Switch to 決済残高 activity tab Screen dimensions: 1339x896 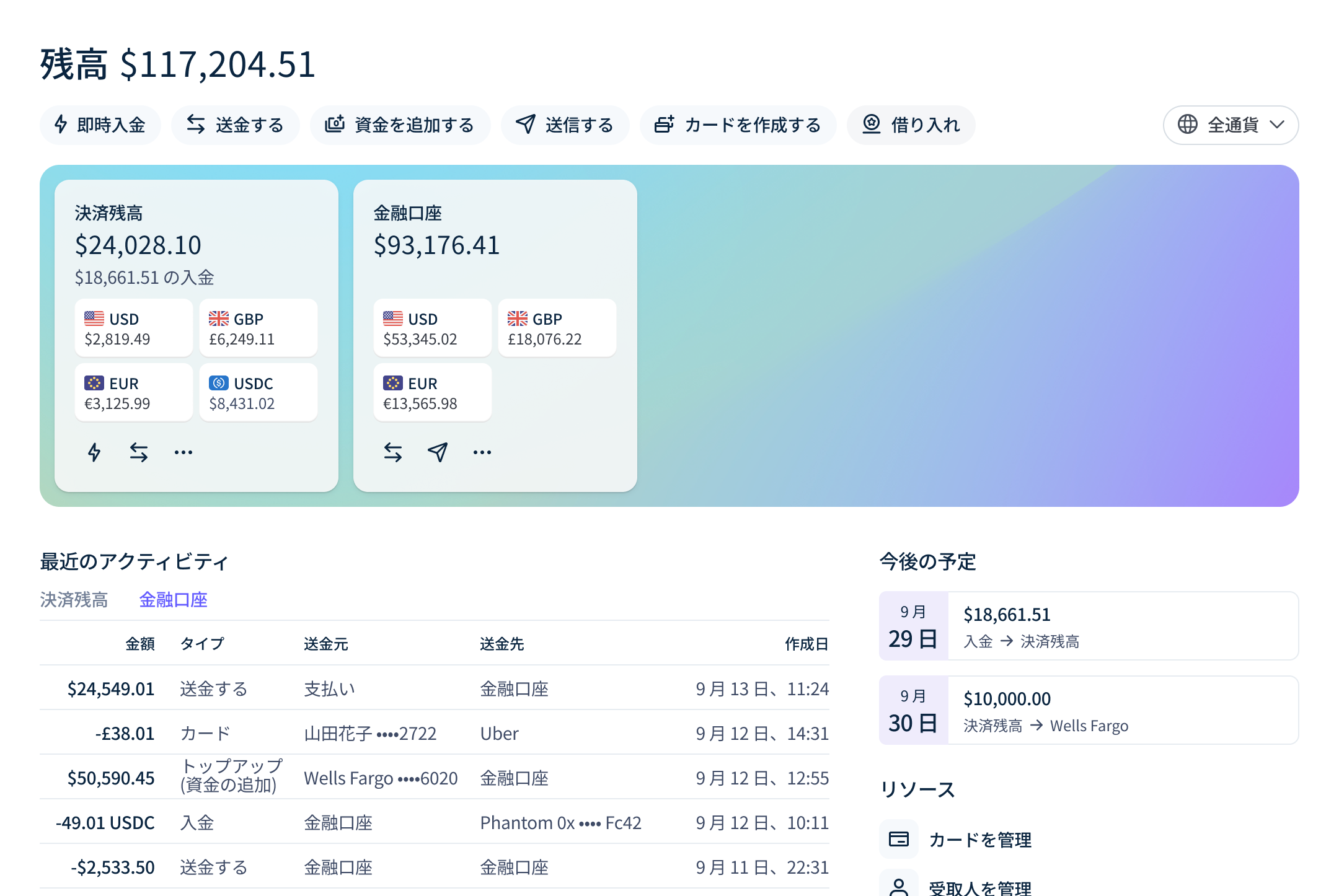74,600
